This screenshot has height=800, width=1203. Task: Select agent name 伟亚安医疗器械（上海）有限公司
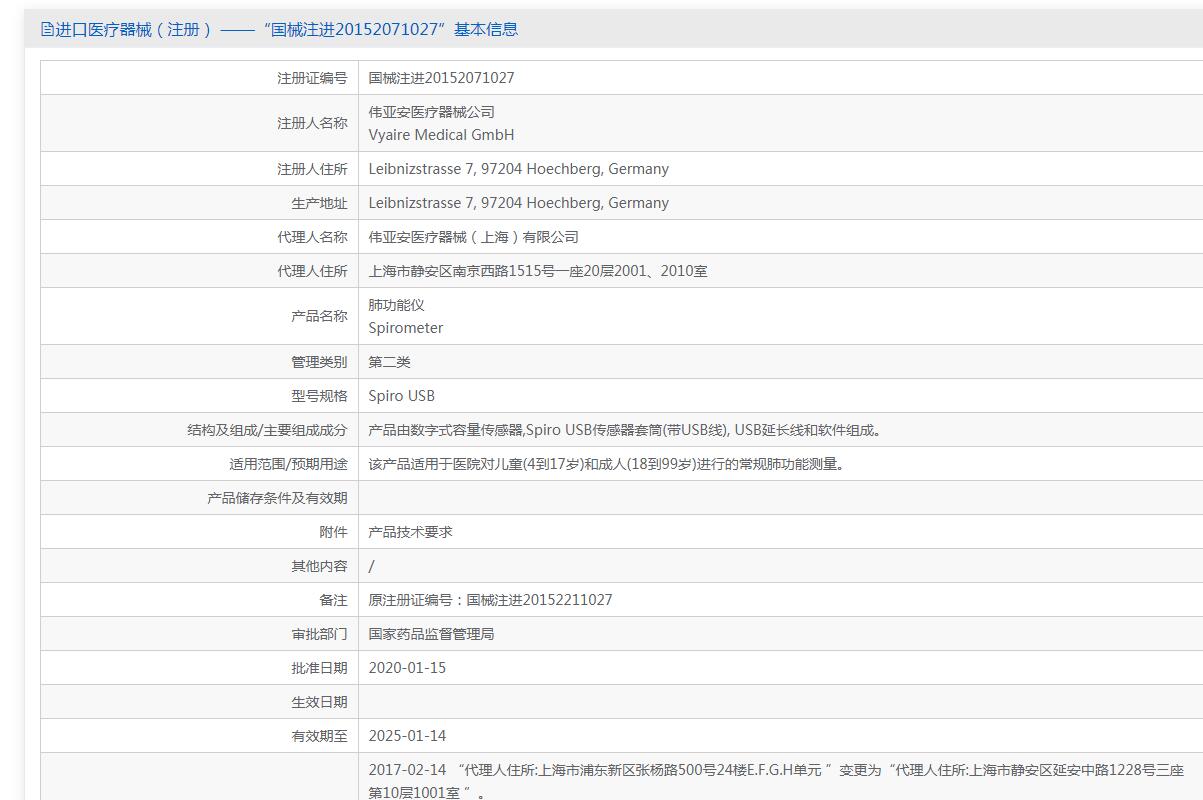474,237
